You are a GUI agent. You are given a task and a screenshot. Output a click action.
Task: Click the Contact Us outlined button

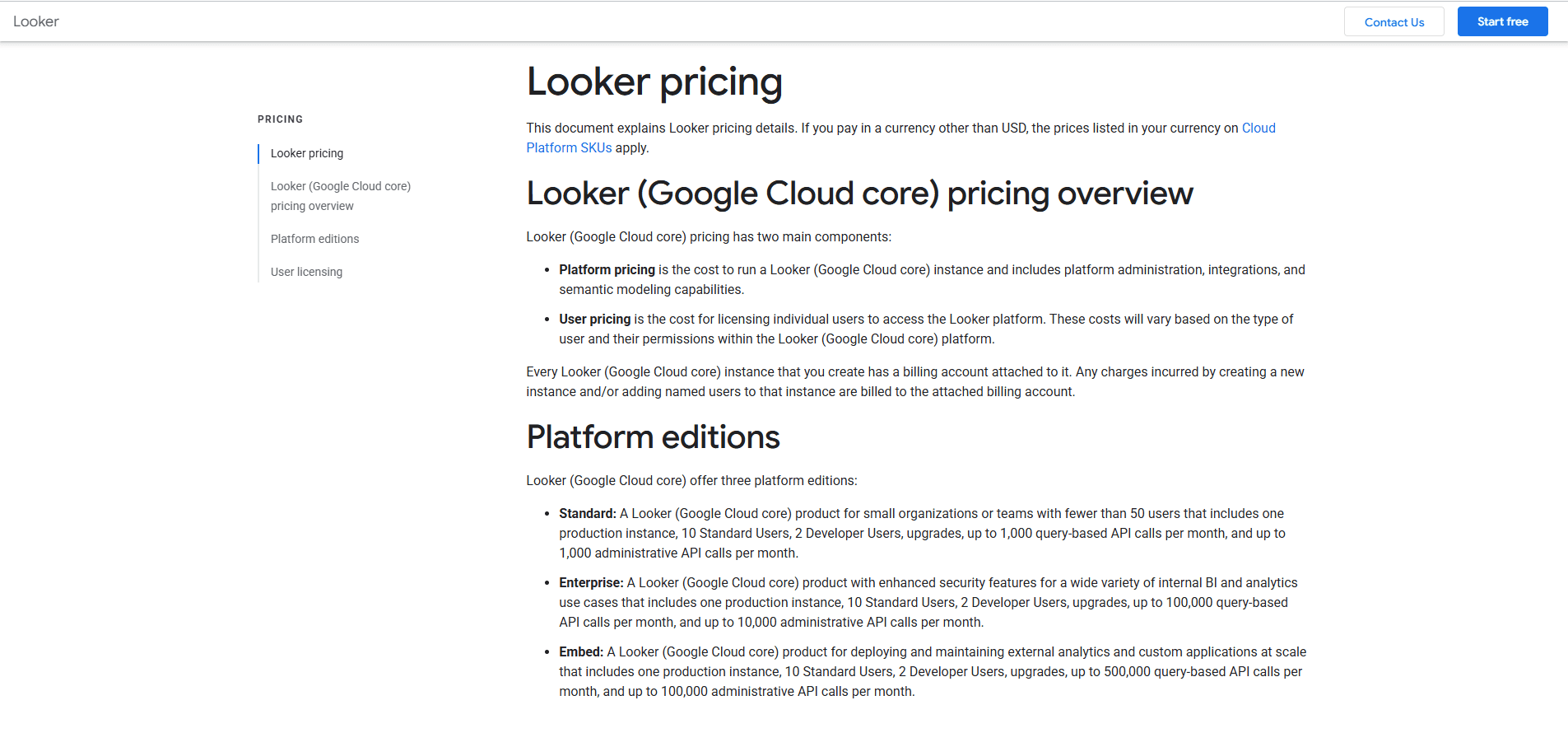1394,21
